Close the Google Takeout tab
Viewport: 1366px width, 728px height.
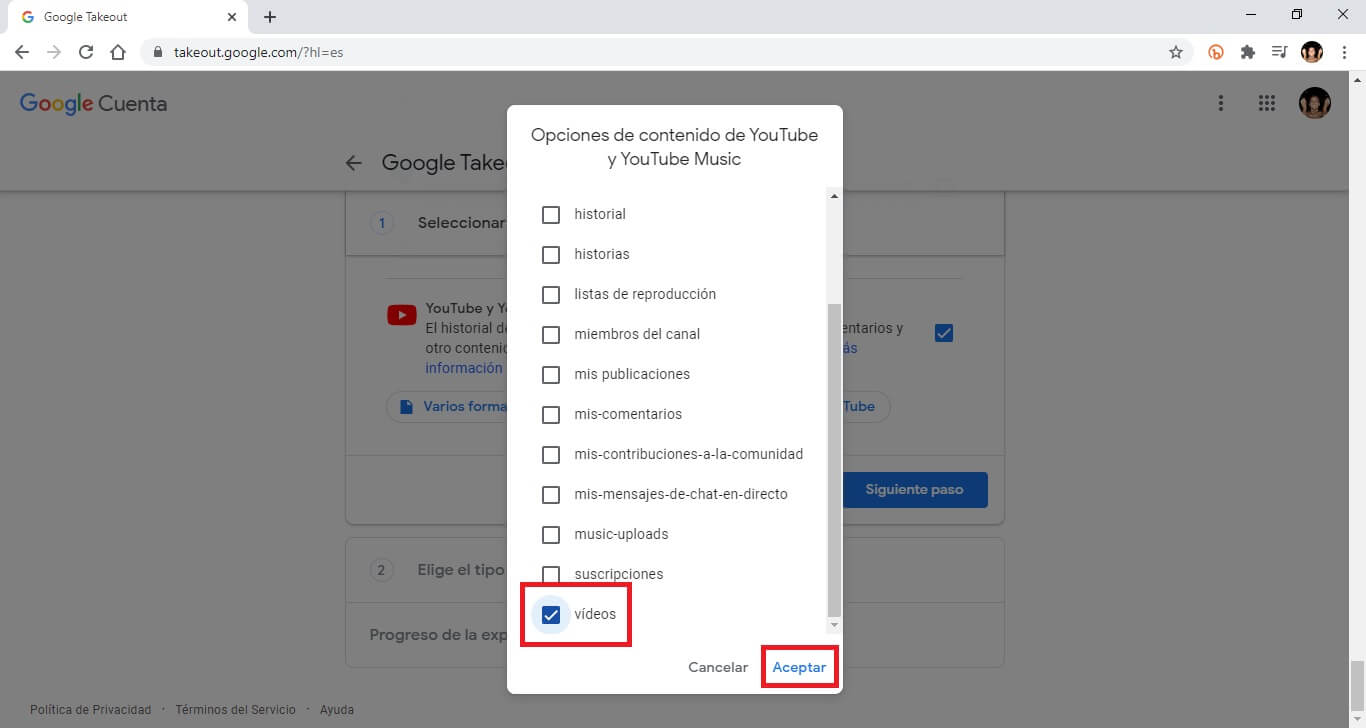[x=231, y=17]
